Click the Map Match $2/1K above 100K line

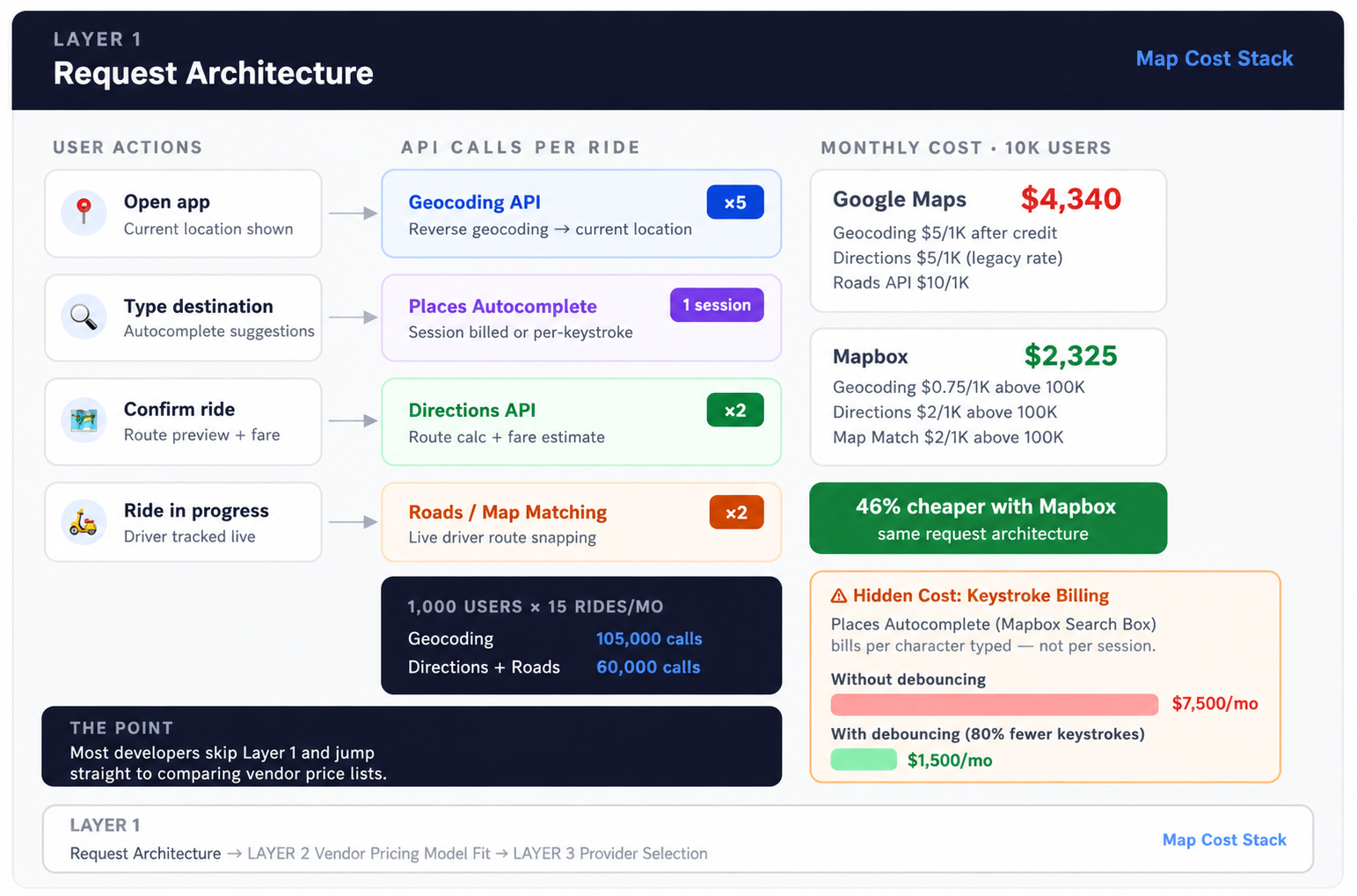tap(948, 438)
